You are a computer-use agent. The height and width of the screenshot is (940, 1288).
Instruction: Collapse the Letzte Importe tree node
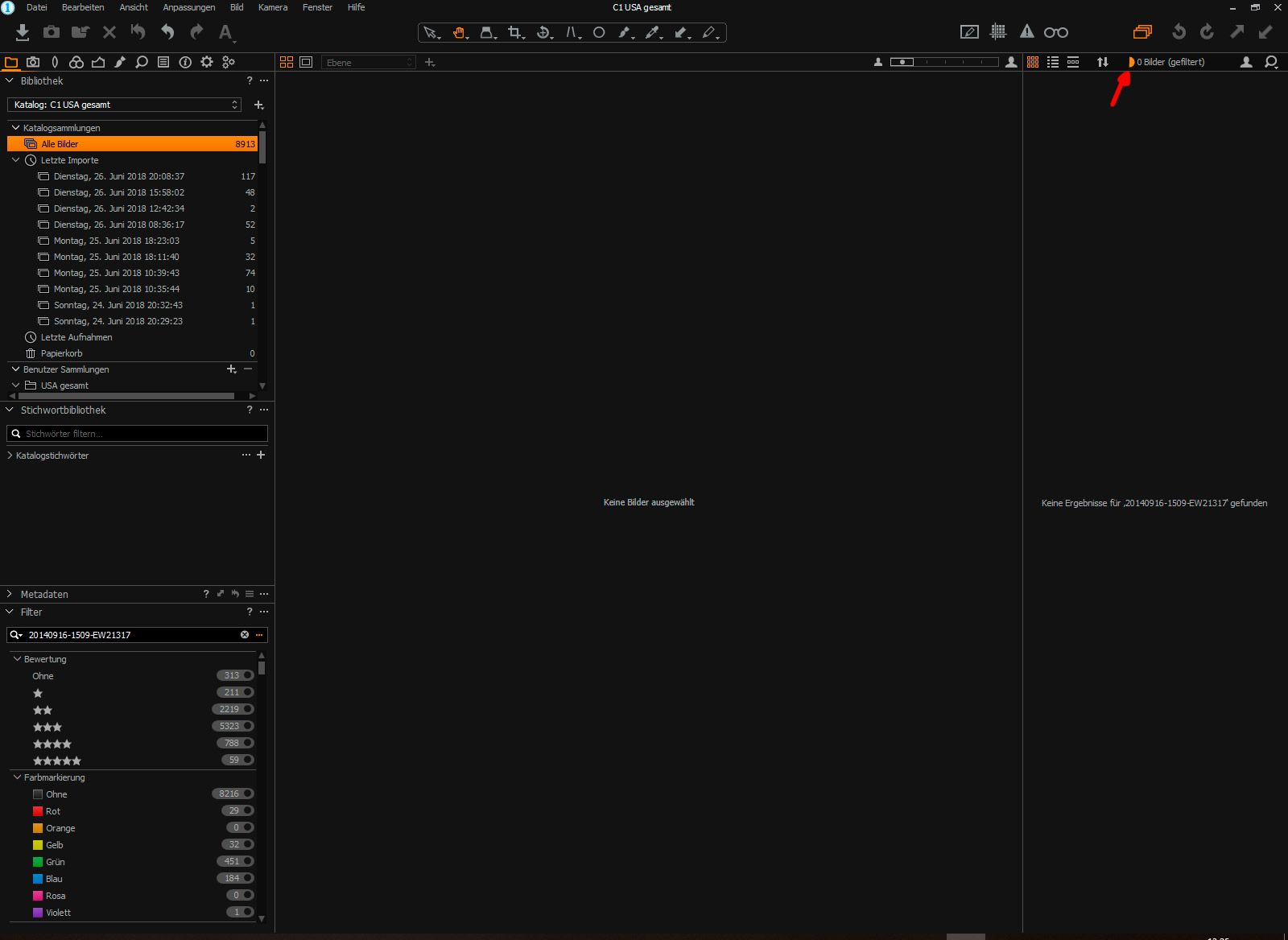coord(15,160)
